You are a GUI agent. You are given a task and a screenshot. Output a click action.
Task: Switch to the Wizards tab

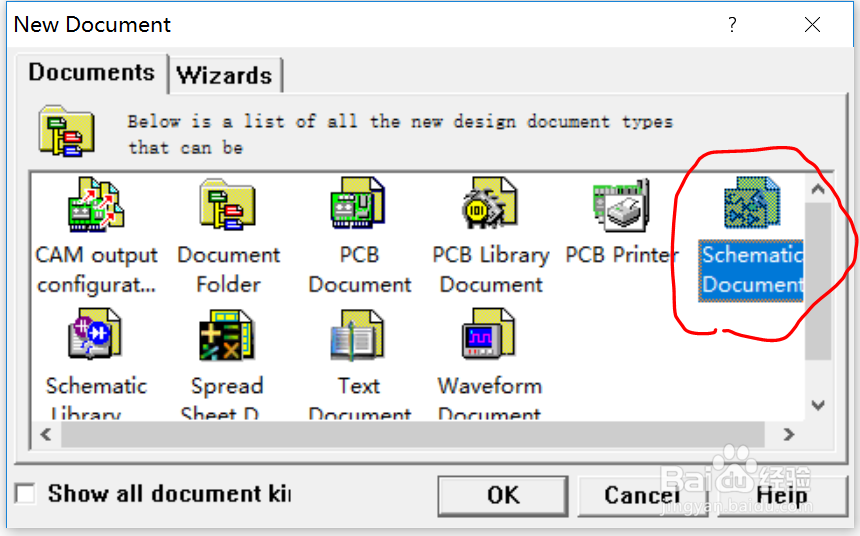pos(225,76)
